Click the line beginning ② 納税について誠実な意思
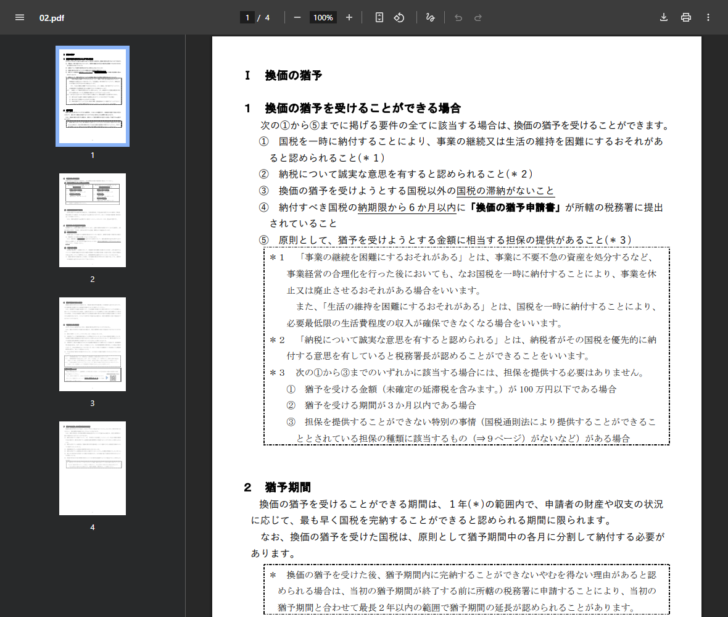 396,174
